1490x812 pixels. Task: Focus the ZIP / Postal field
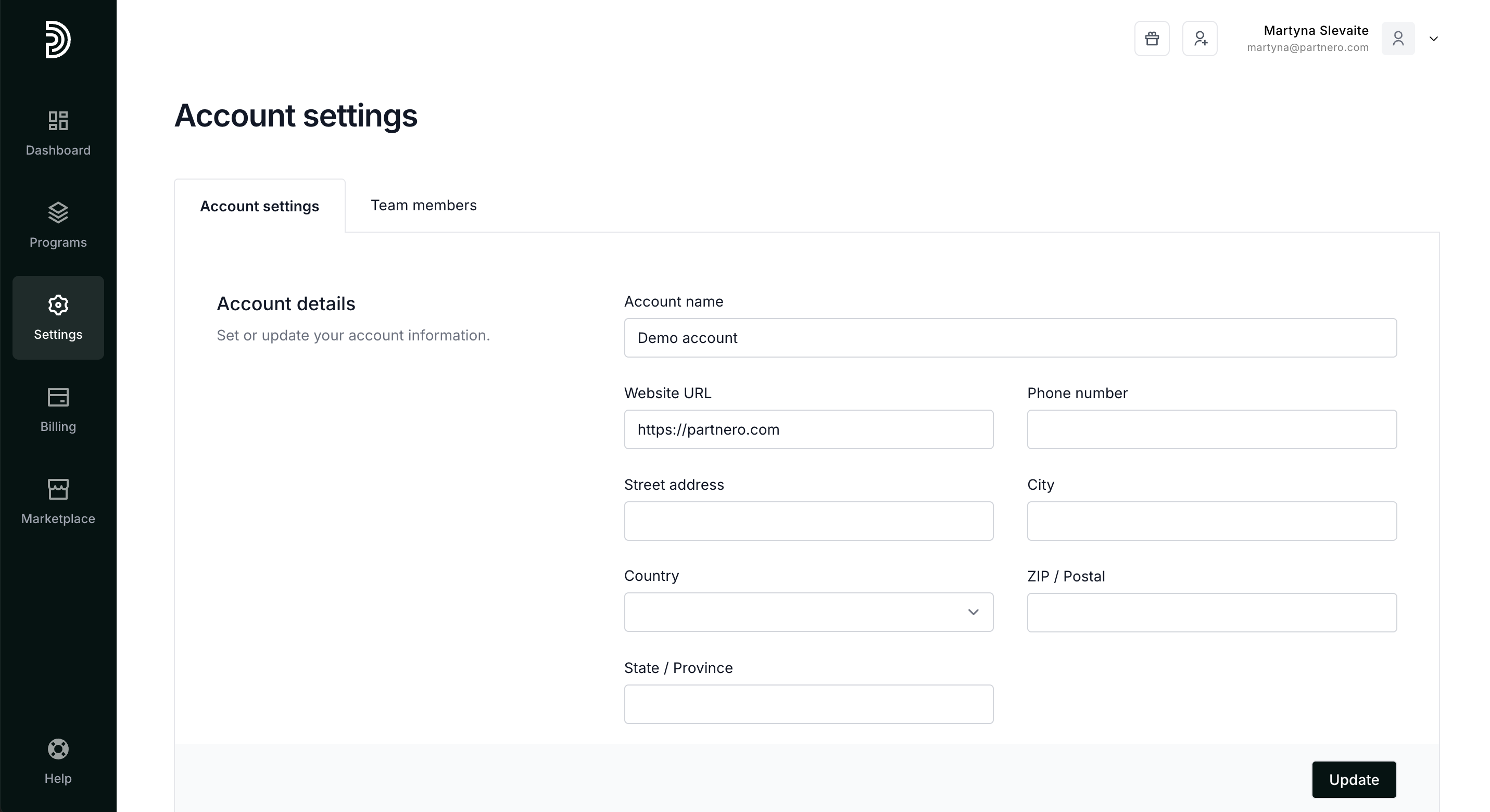1211,613
